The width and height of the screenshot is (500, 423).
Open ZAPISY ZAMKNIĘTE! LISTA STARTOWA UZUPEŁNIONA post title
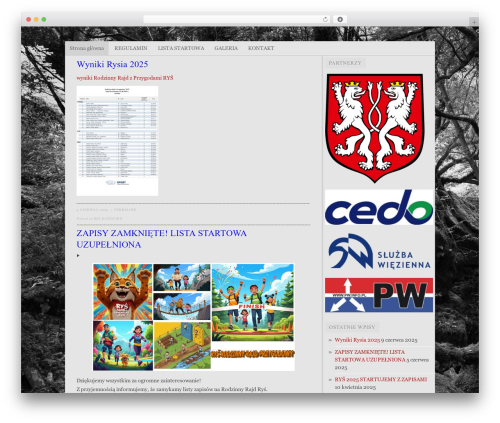point(161,239)
